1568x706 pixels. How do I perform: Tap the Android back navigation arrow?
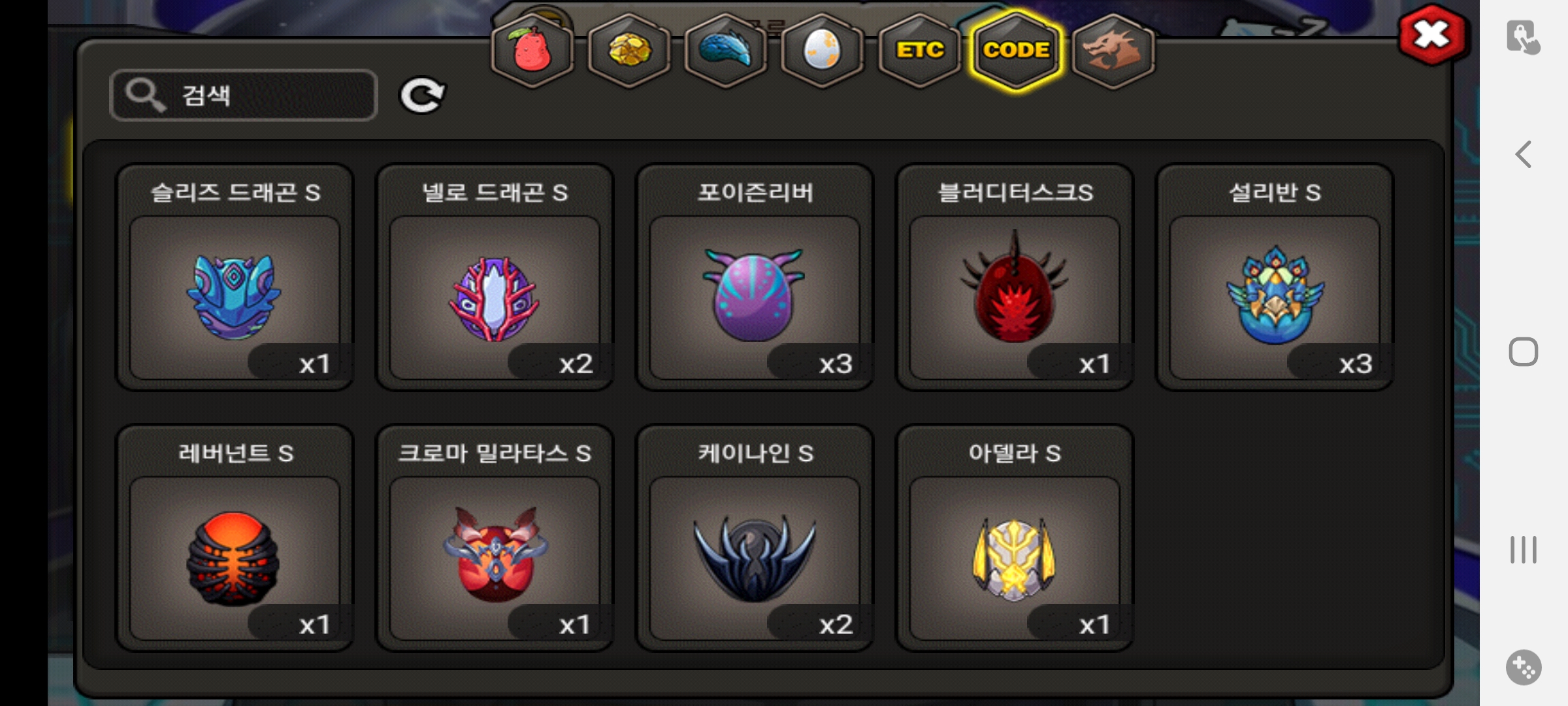(x=1523, y=155)
